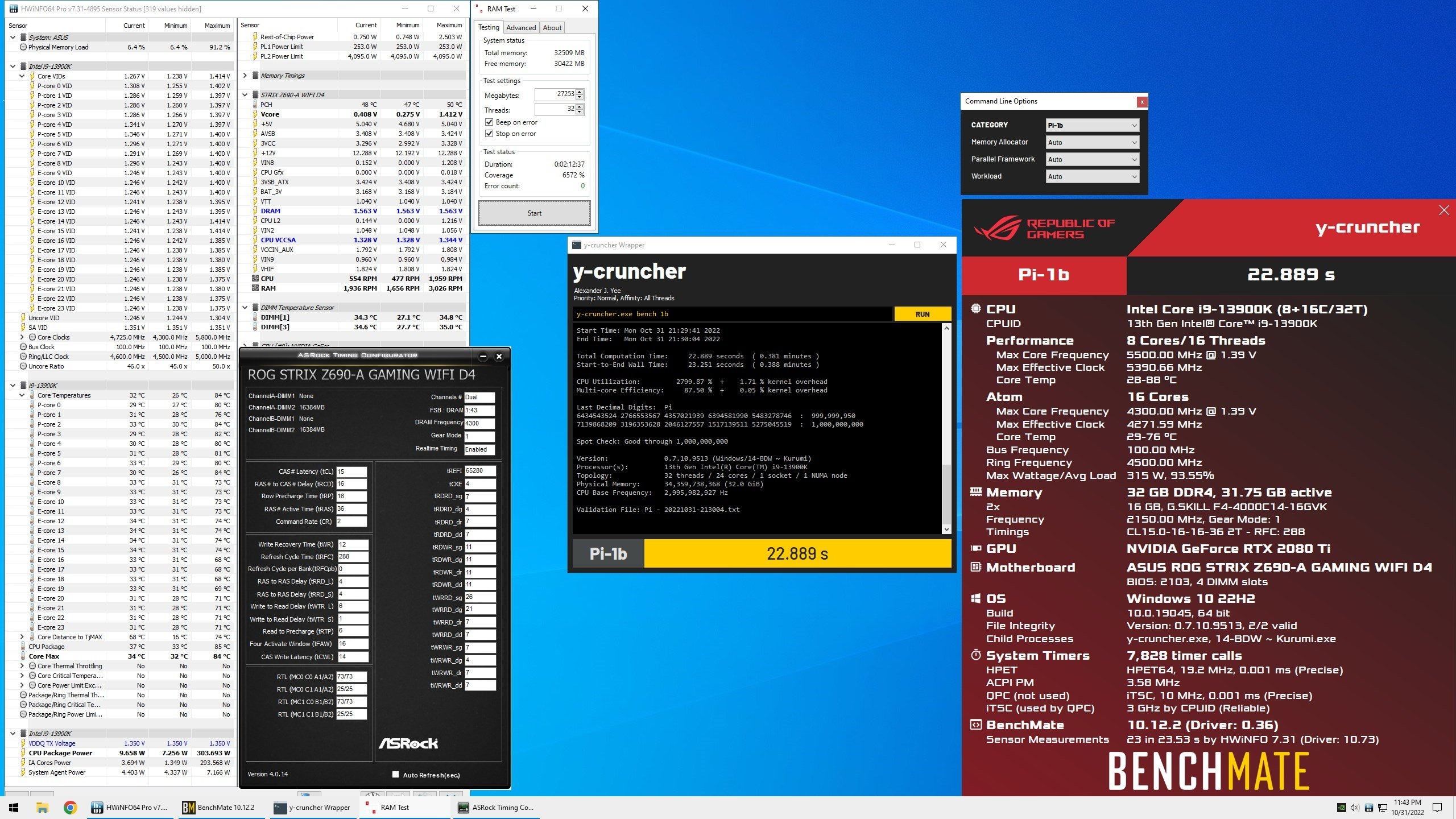Close the BenchMate result panel
The width and height of the screenshot is (1456, 819).
[x=1444, y=210]
